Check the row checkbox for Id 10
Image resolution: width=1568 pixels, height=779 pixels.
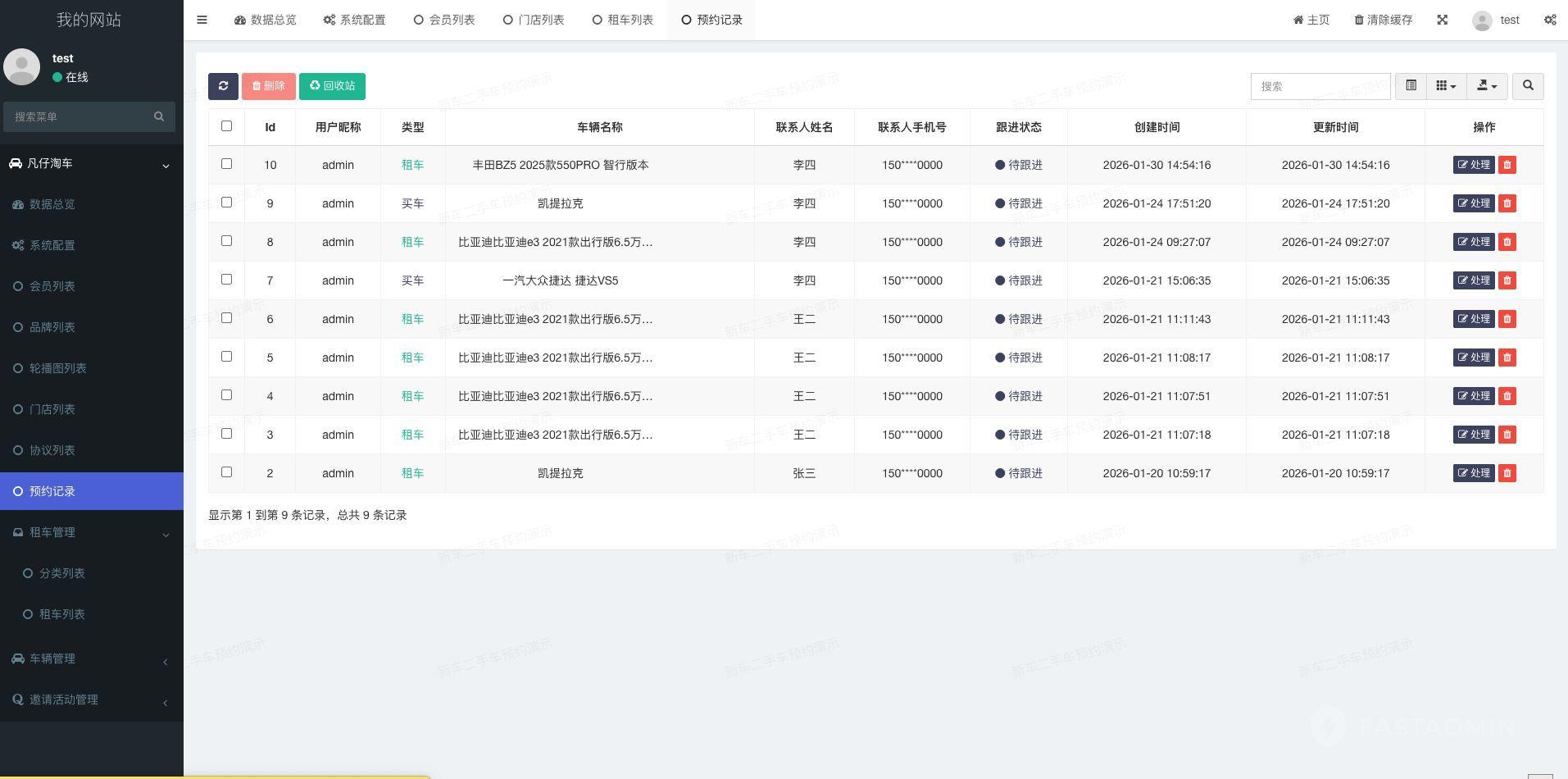227,164
